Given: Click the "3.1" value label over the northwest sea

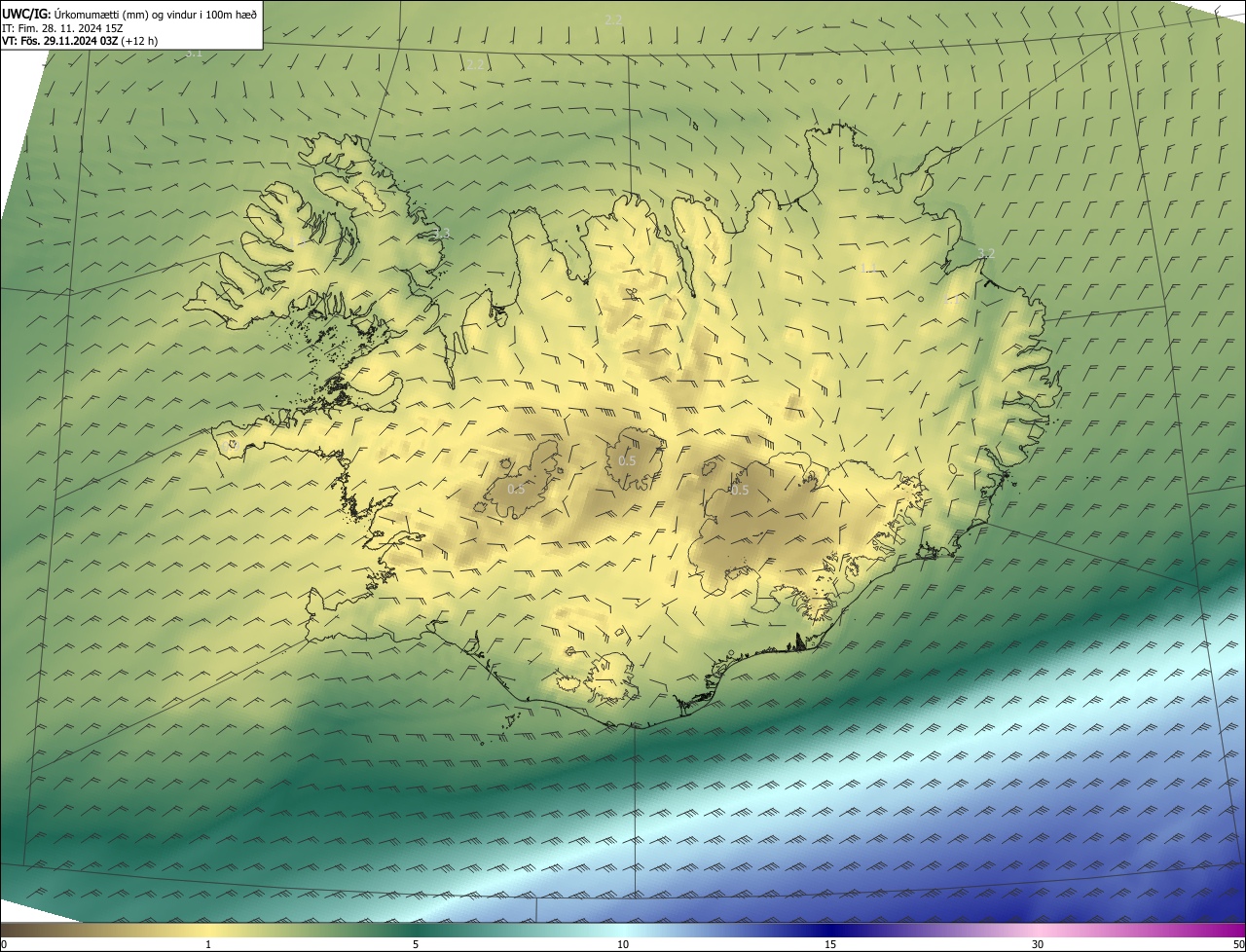Looking at the screenshot, I should [194, 54].
